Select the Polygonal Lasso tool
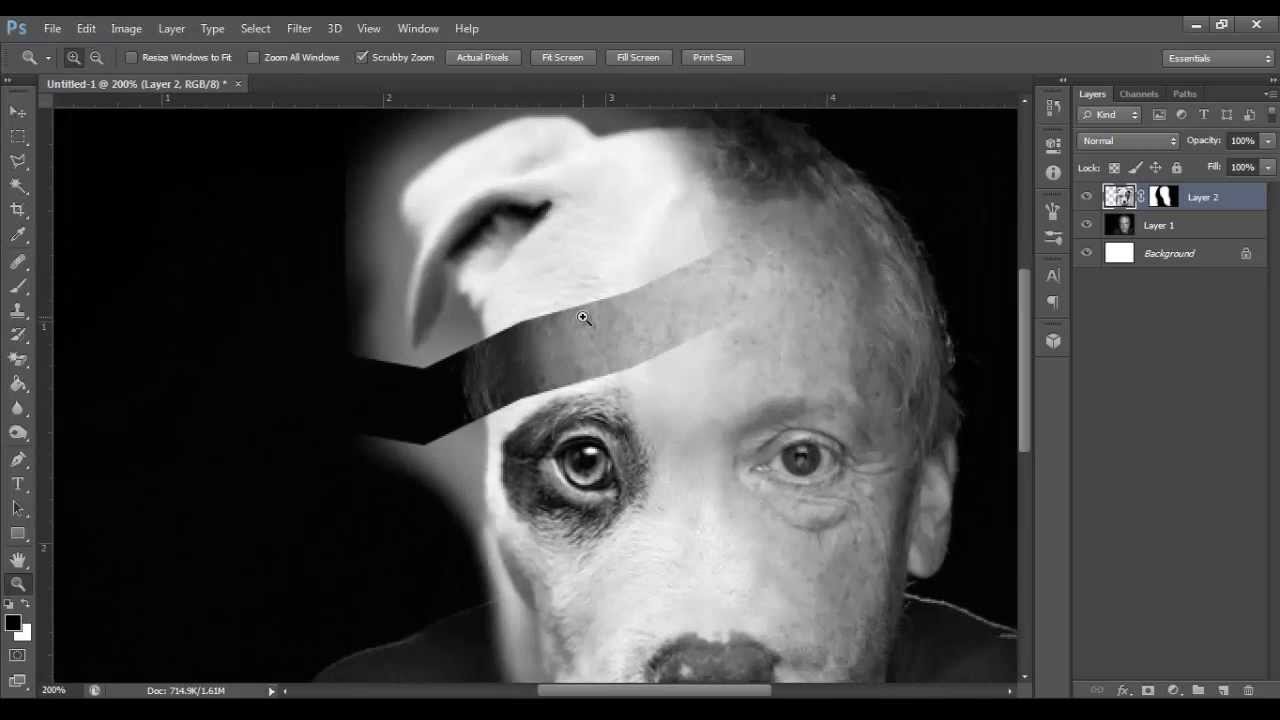Screen dimensions: 1280x720 pyautogui.click(x=18, y=161)
